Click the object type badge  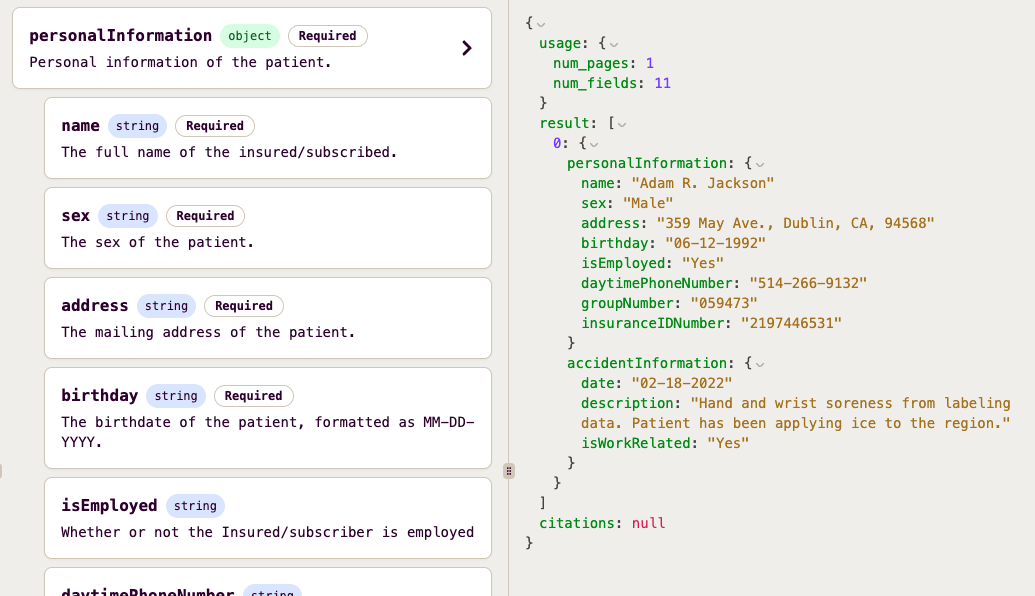pos(250,36)
